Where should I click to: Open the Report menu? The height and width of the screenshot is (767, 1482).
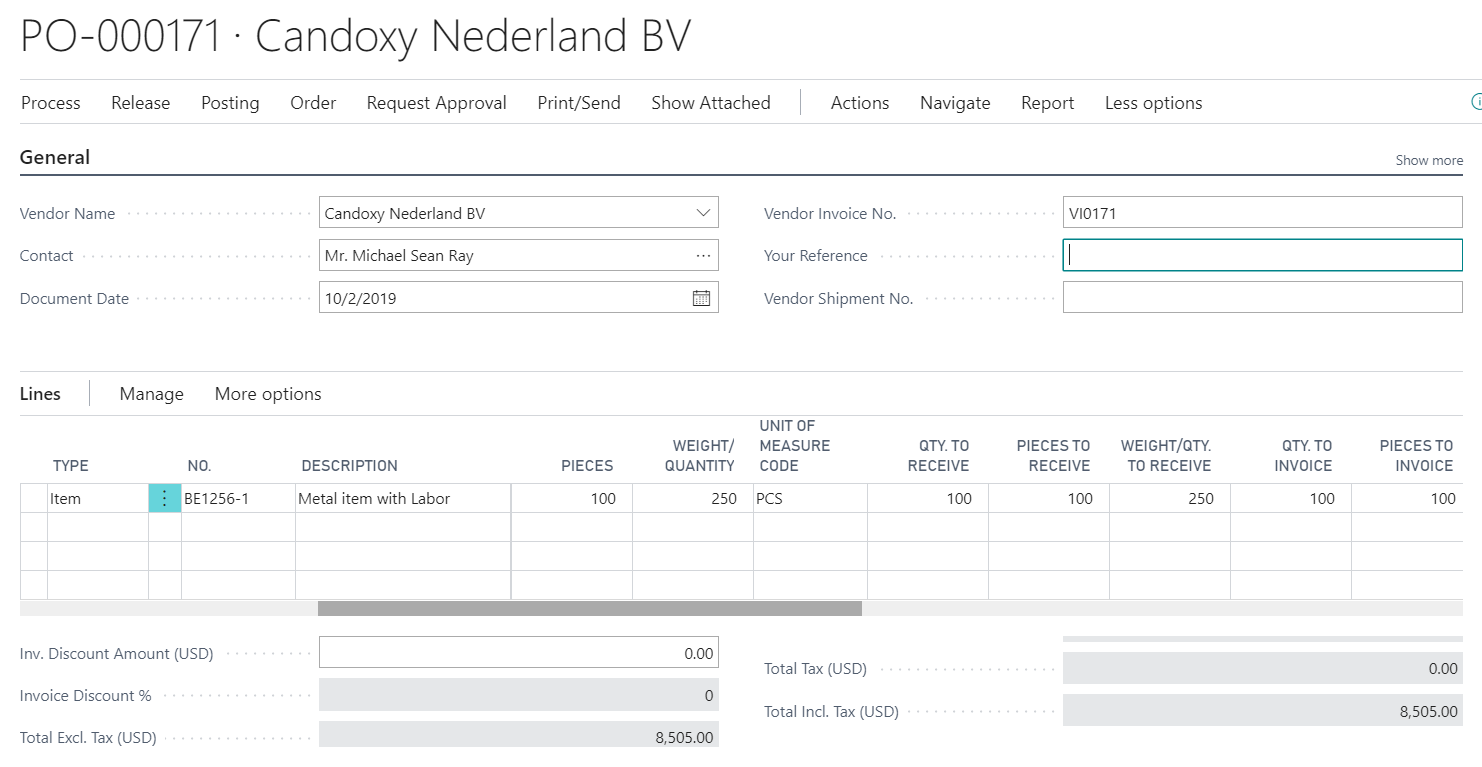click(x=1048, y=103)
